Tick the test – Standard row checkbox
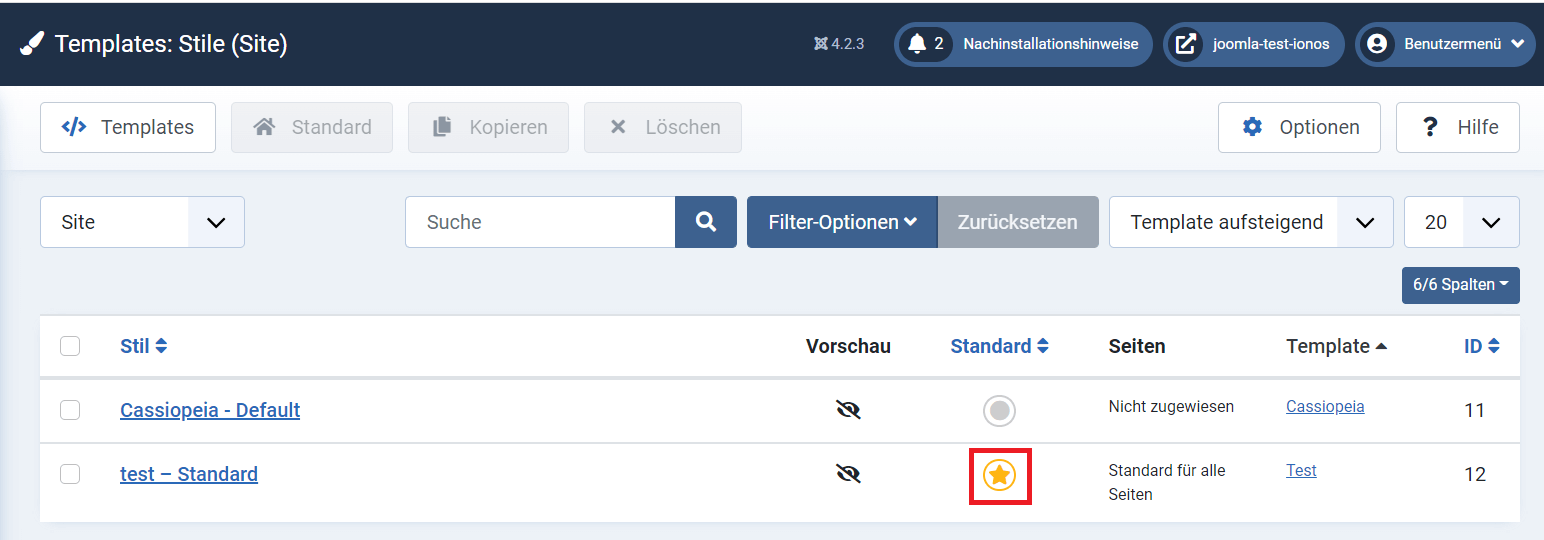This screenshot has height=540, width=1544. pyautogui.click(x=70, y=474)
